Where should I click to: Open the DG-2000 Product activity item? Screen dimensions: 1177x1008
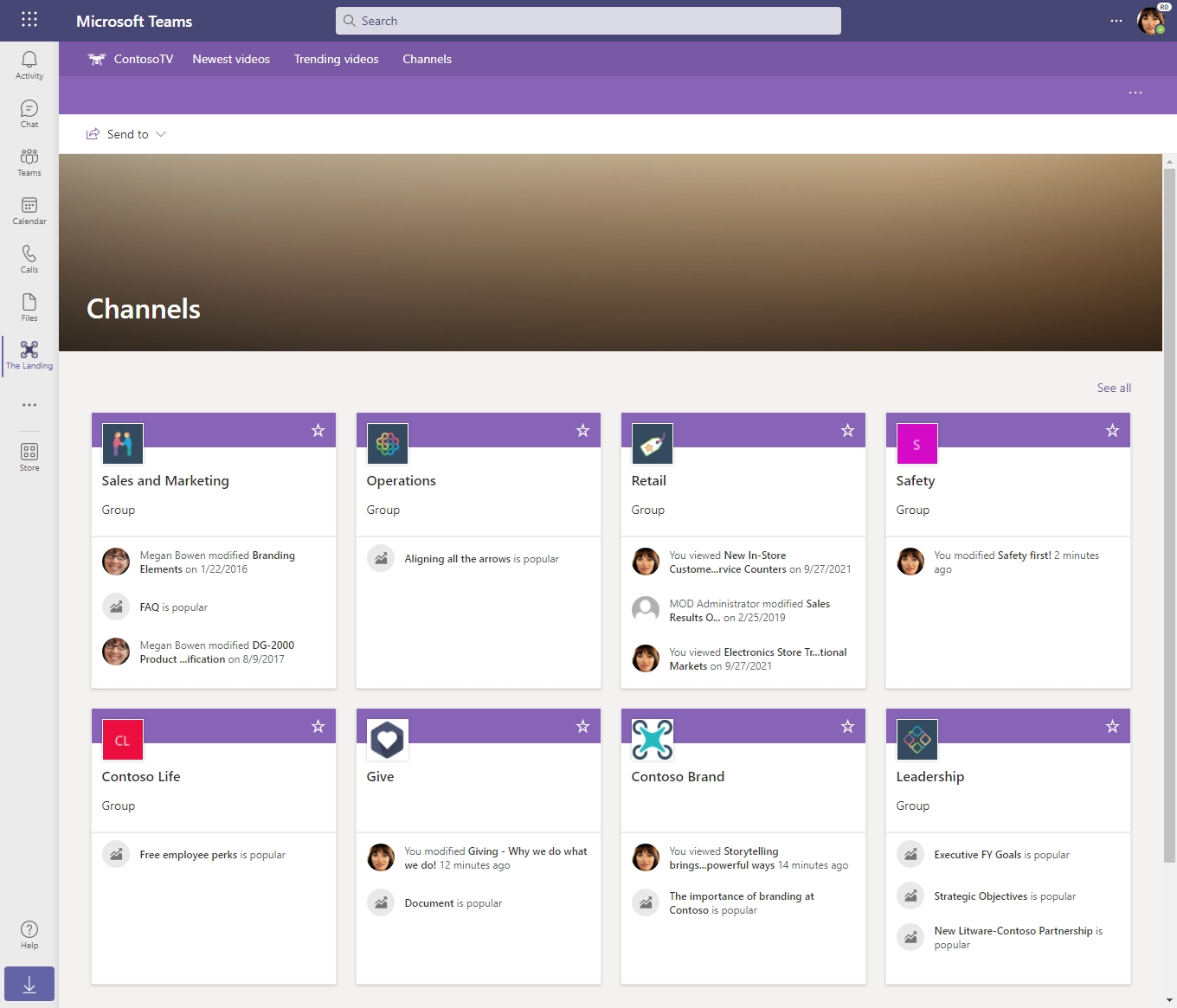tap(217, 652)
